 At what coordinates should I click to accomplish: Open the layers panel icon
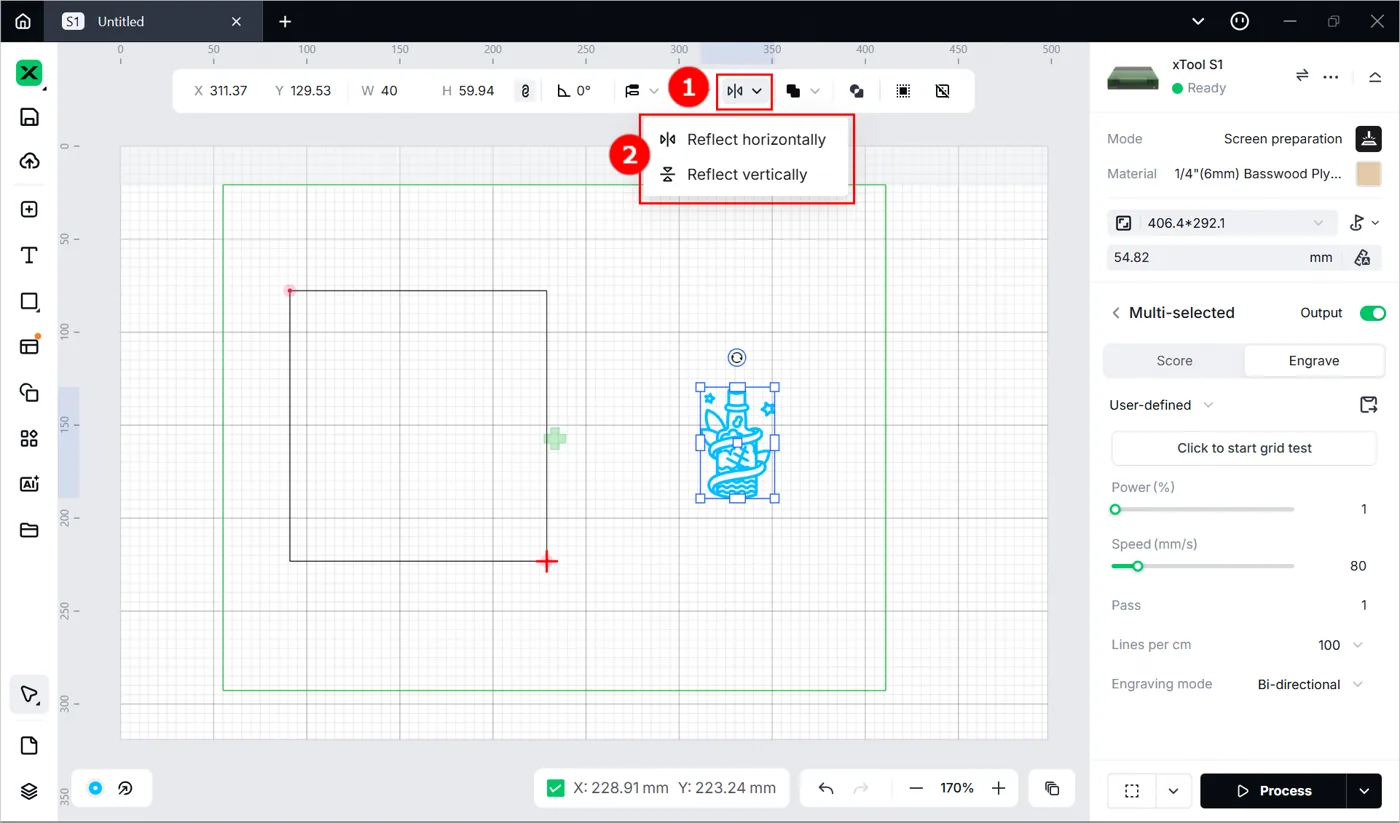(29, 791)
